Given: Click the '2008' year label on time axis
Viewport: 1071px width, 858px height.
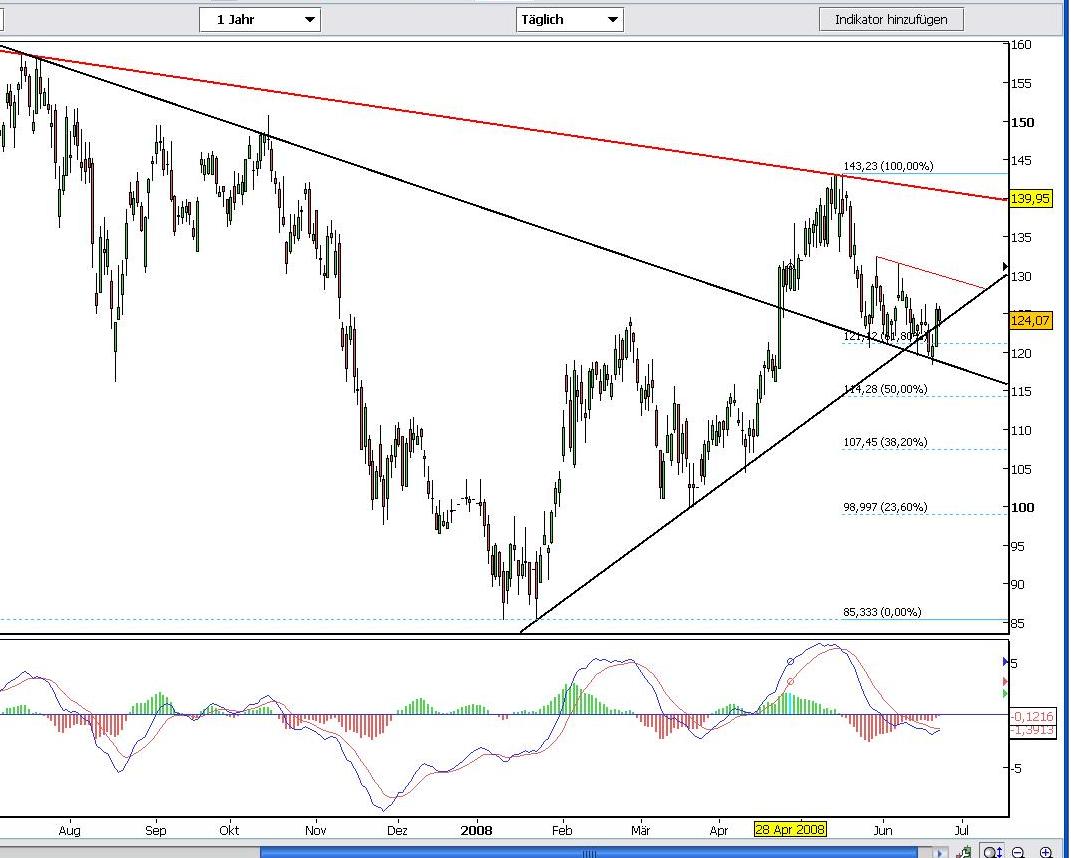Looking at the screenshot, I should click(476, 831).
